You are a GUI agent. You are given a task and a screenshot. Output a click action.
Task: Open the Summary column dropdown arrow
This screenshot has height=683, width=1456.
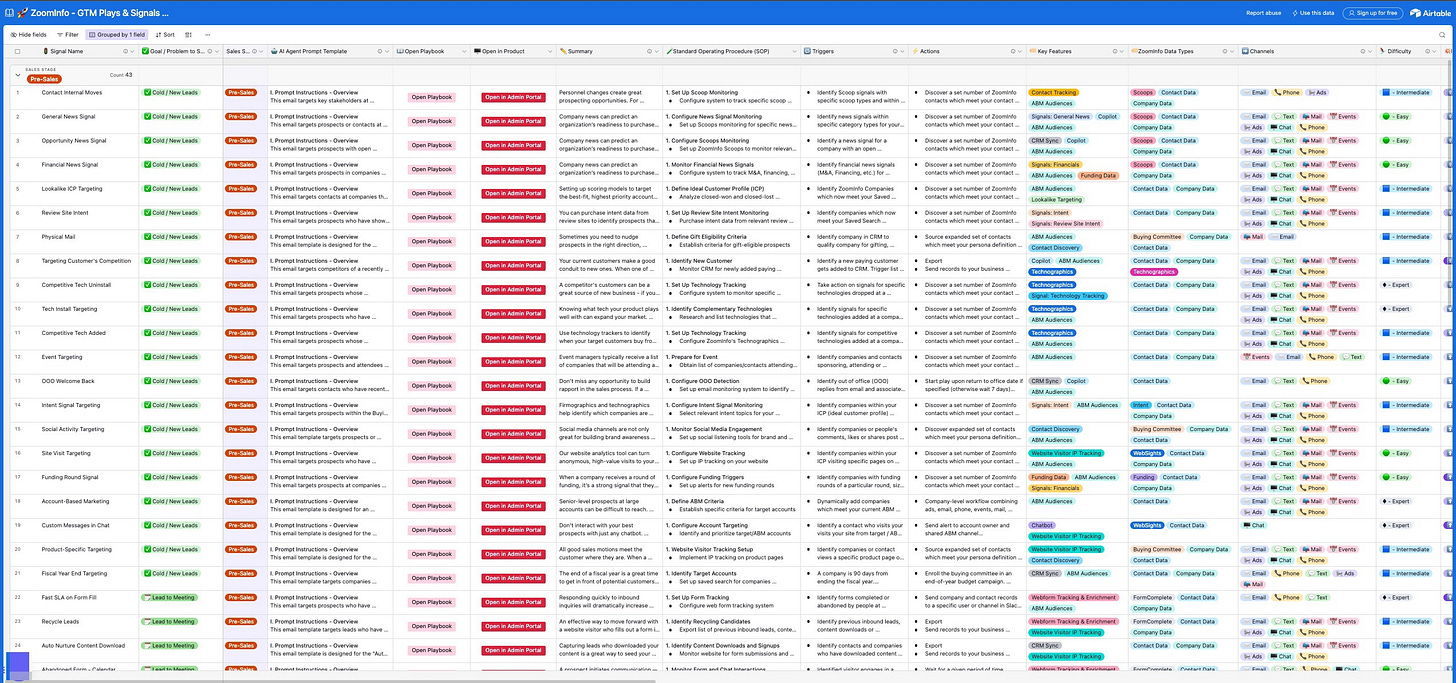[657, 51]
